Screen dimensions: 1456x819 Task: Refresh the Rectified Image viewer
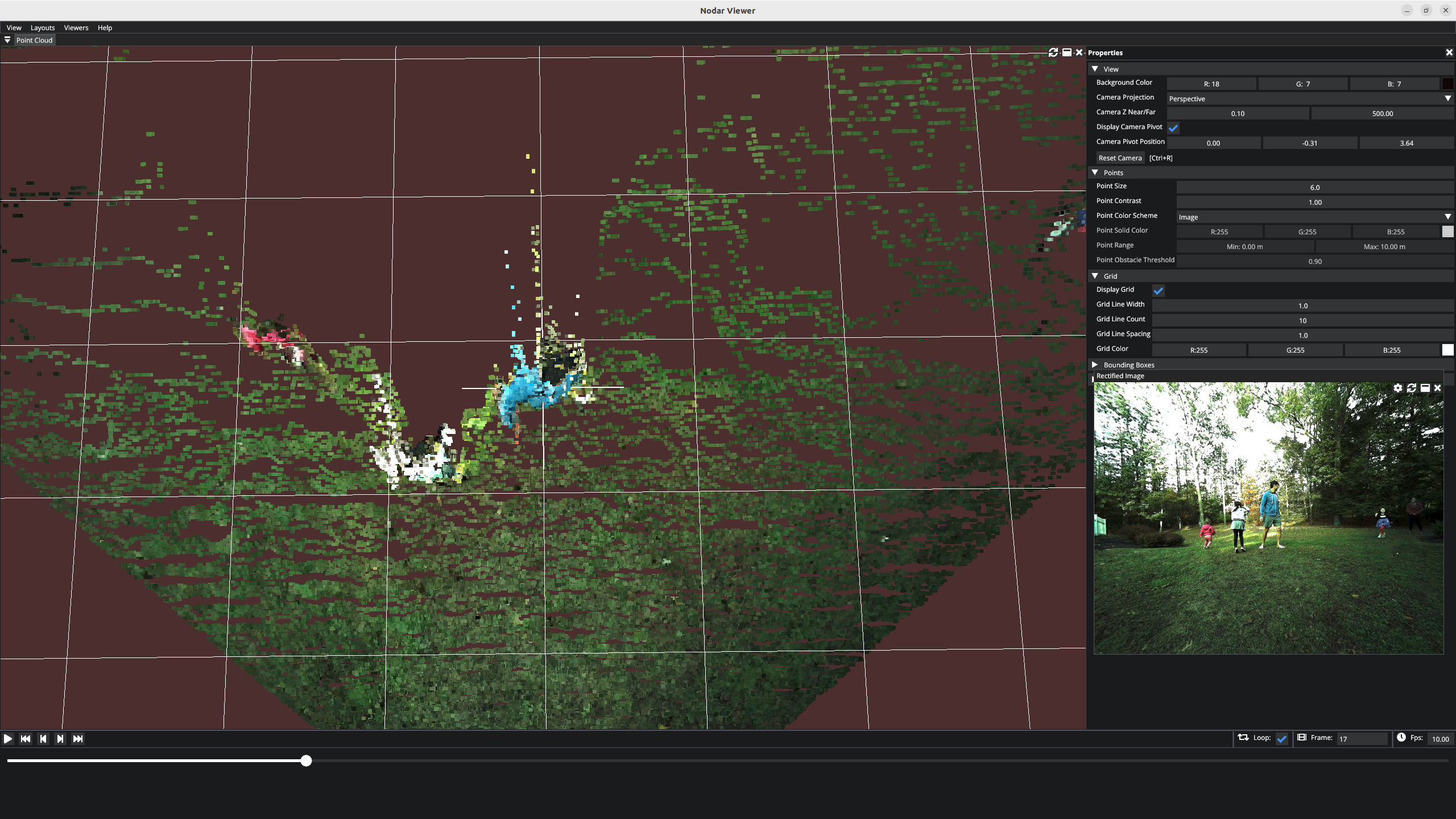[x=1411, y=388]
